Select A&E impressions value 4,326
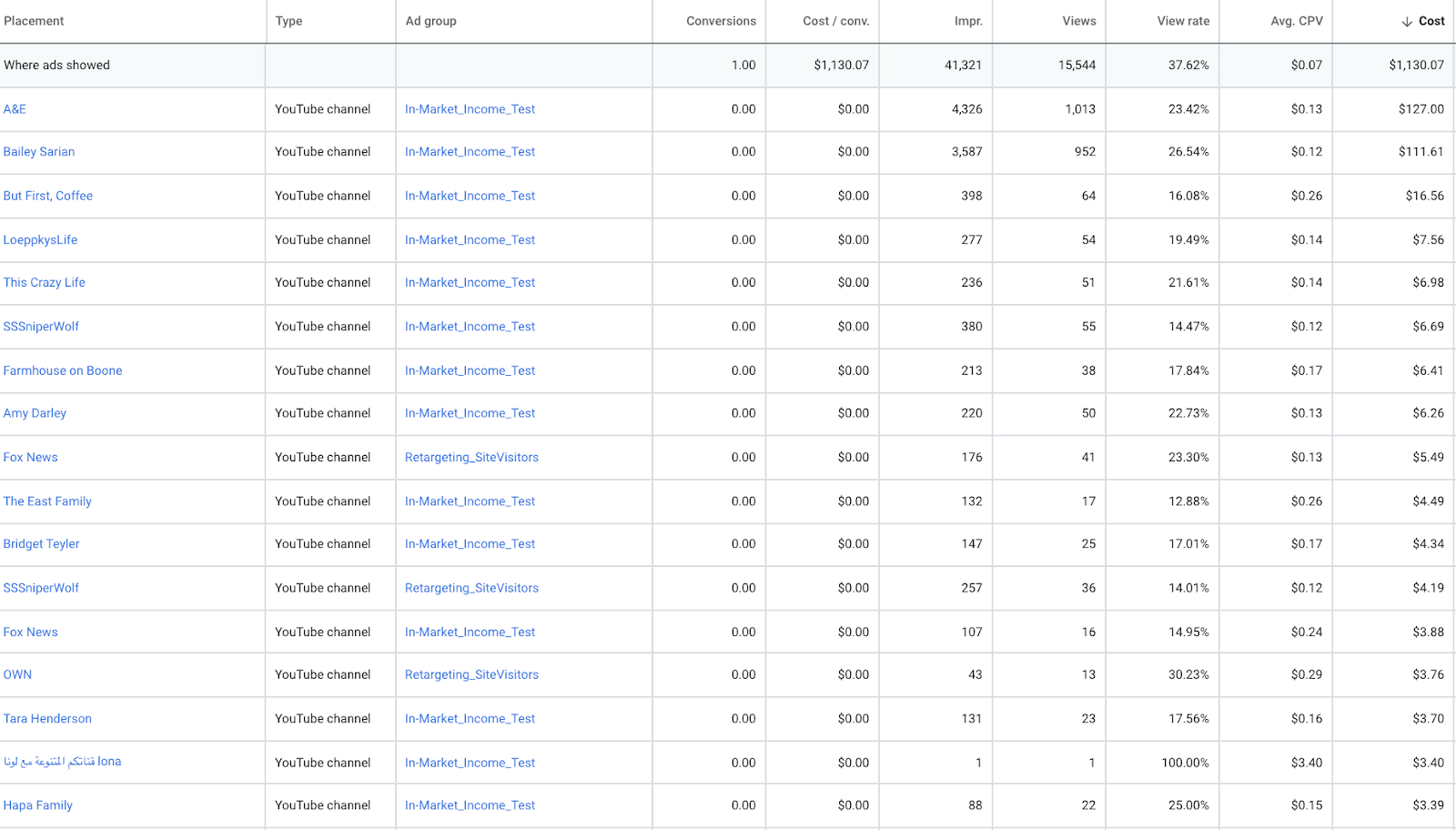 coord(966,109)
